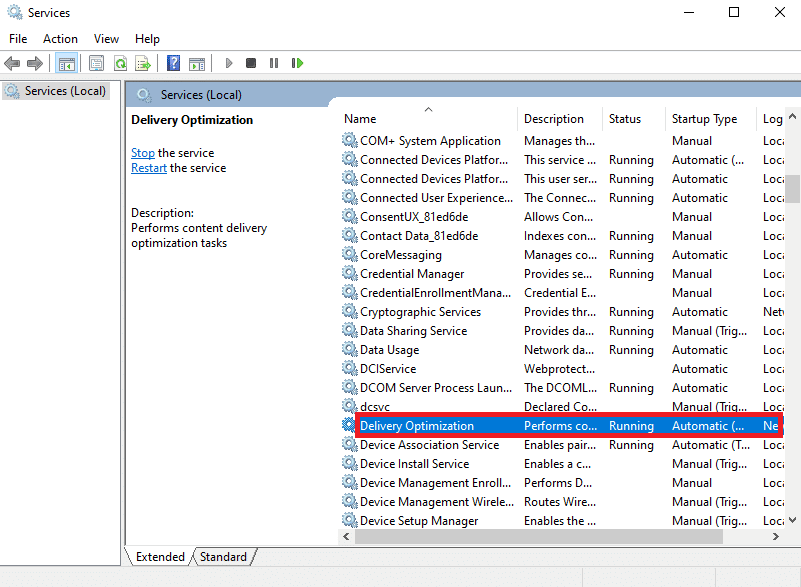Image resolution: width=801 pixels, height=587 pixels.
Task: Click 'Webprotect...' description cell
Action: [x=559, y=368]
